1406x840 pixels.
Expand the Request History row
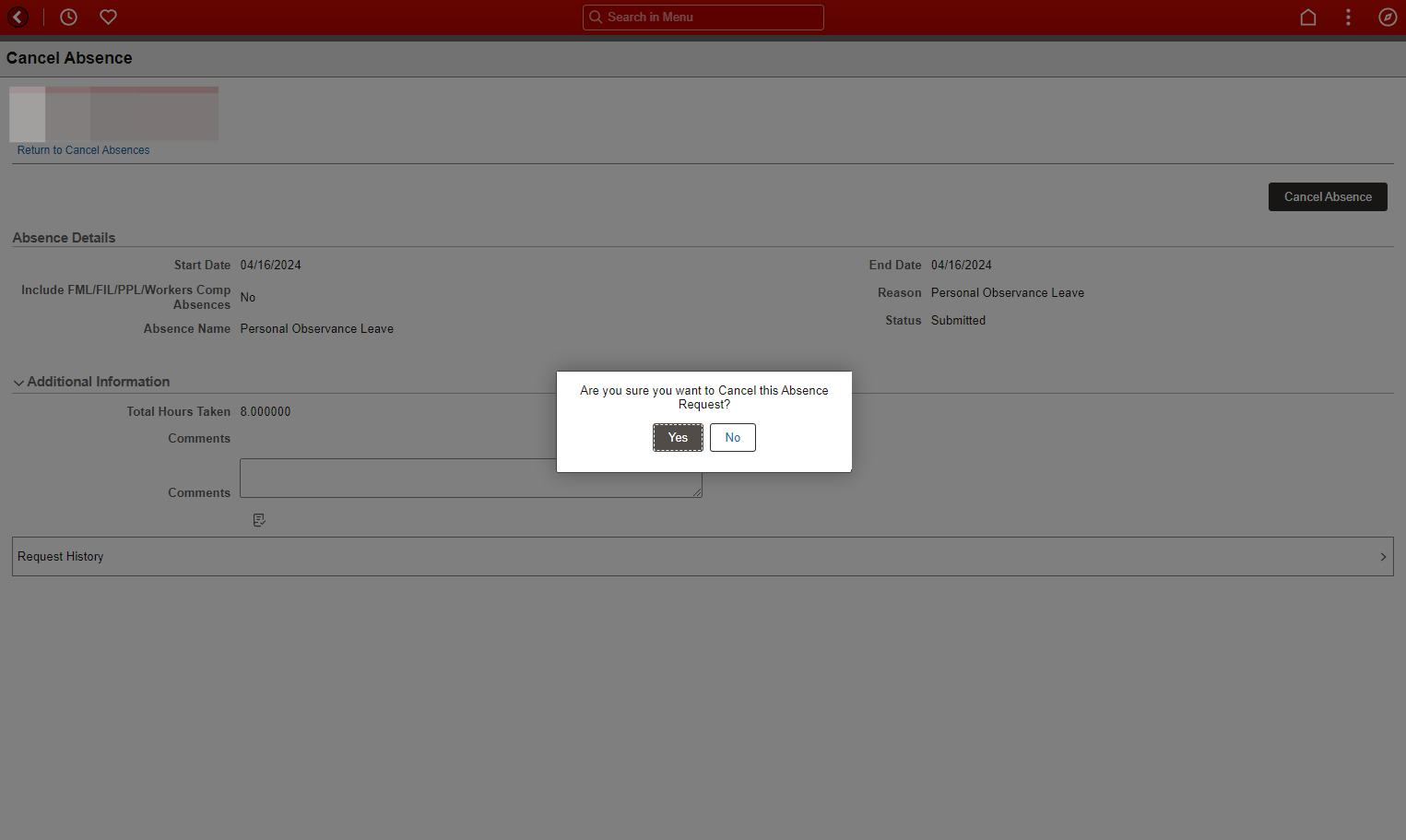(x=703, y=557)
